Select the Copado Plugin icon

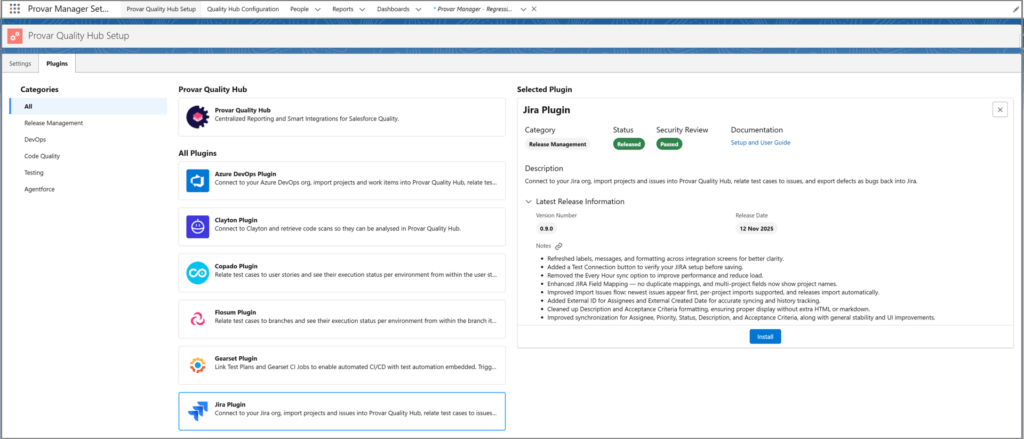tap(198, 273)
